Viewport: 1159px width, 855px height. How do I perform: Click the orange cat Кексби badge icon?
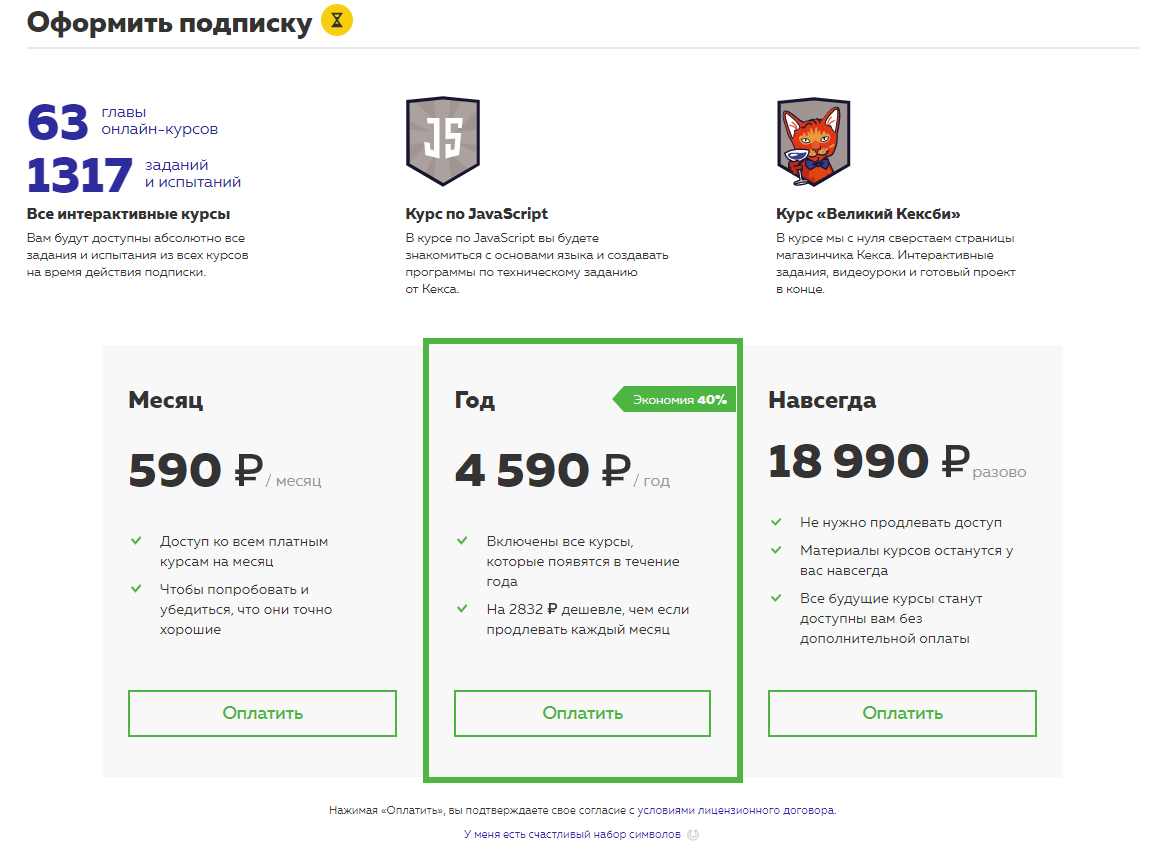813,141
